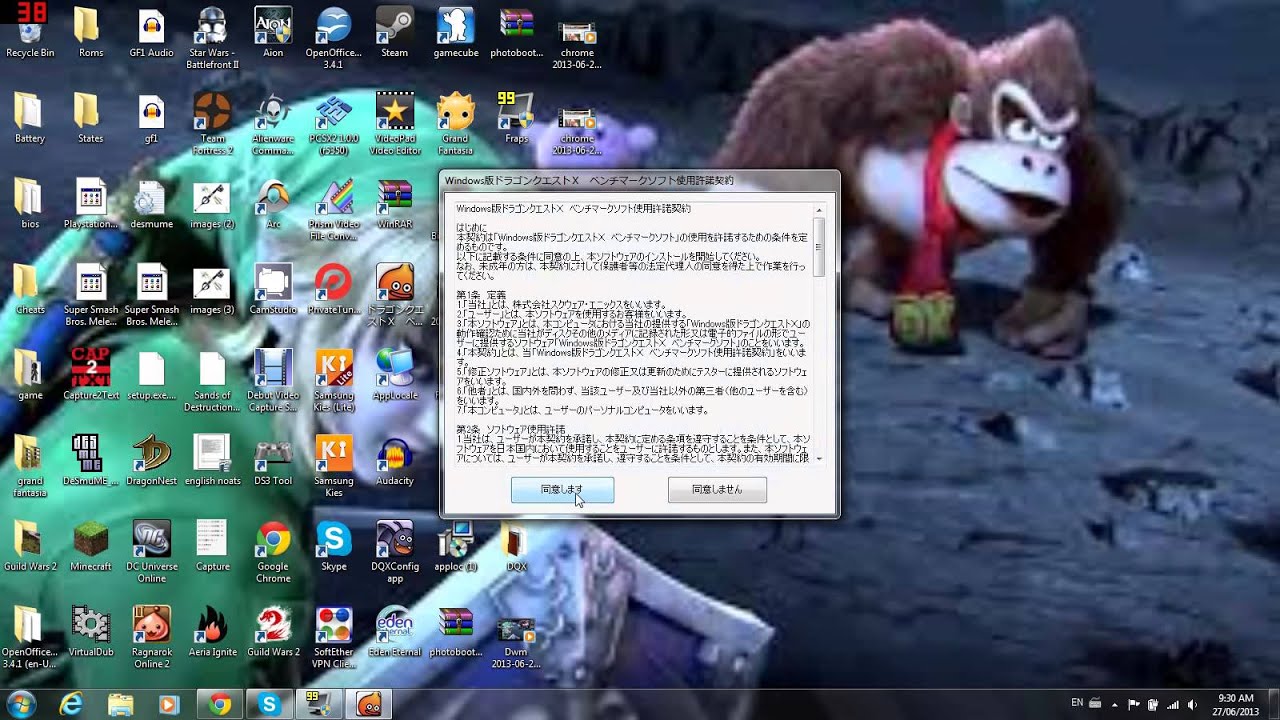Select the Aion desktop shortcut
The height and width of the screenshot is (720, 1280).
coord(273,33)
